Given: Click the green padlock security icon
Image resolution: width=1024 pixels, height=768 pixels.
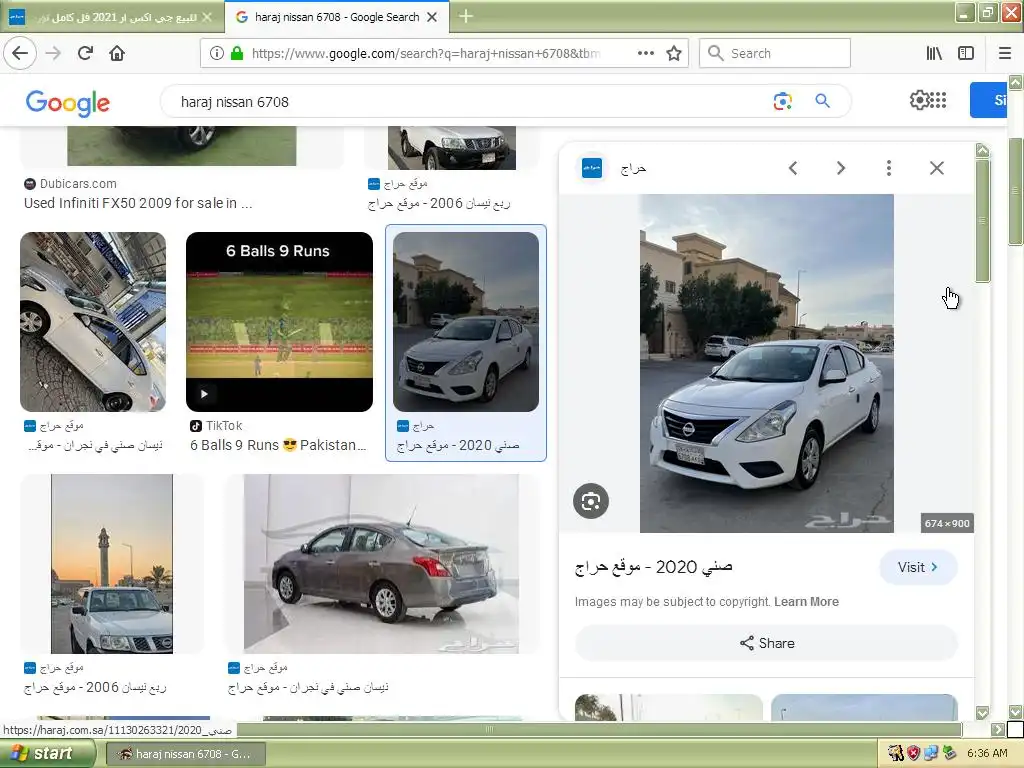Looking at the screenshot, I should pyautogui.click(x=237, y=53).
